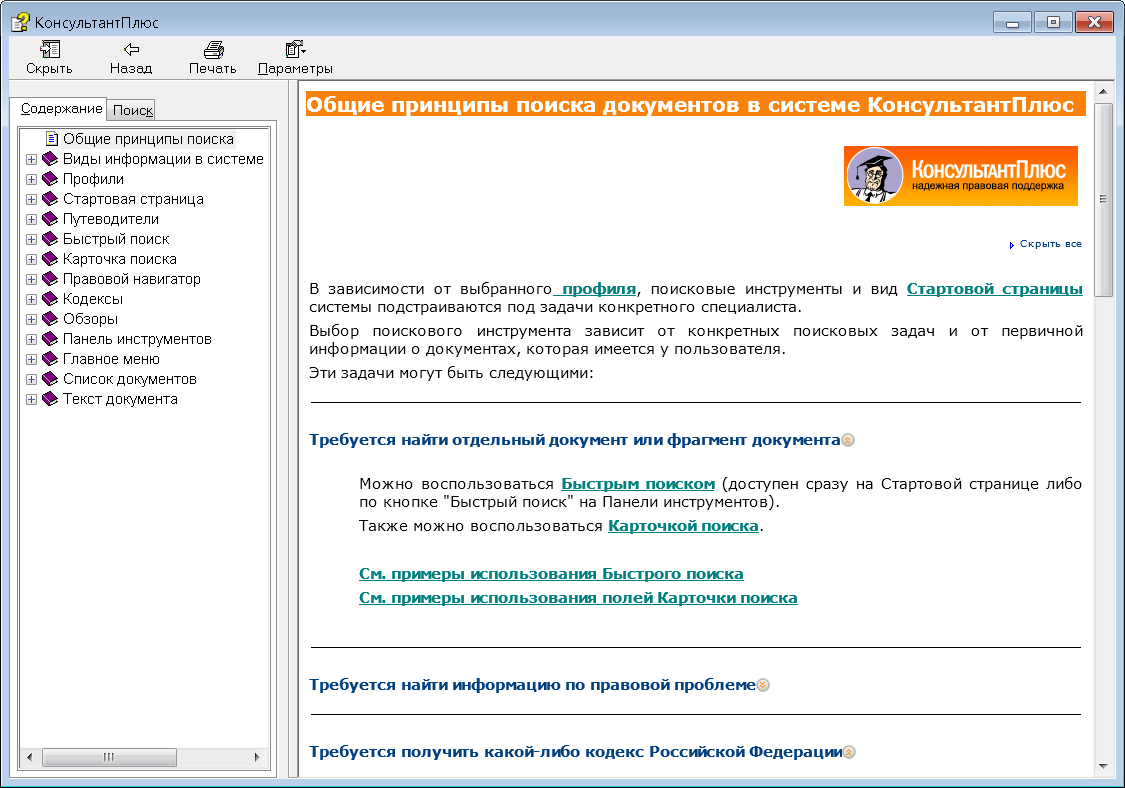The height and width of the screenshot is (788, 1125).
Task: Expand the Главное меню tree node
Action: pyautogui.click(x=32, y=360)
